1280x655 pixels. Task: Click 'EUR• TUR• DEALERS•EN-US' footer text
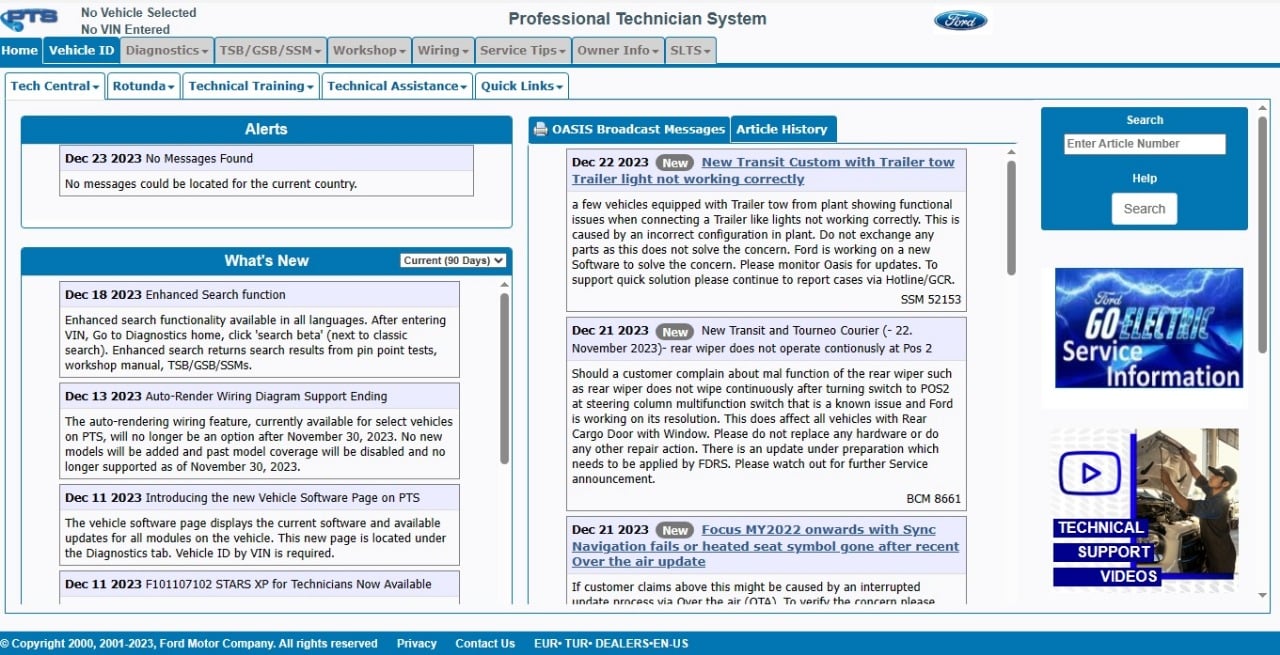coord(611,643)
